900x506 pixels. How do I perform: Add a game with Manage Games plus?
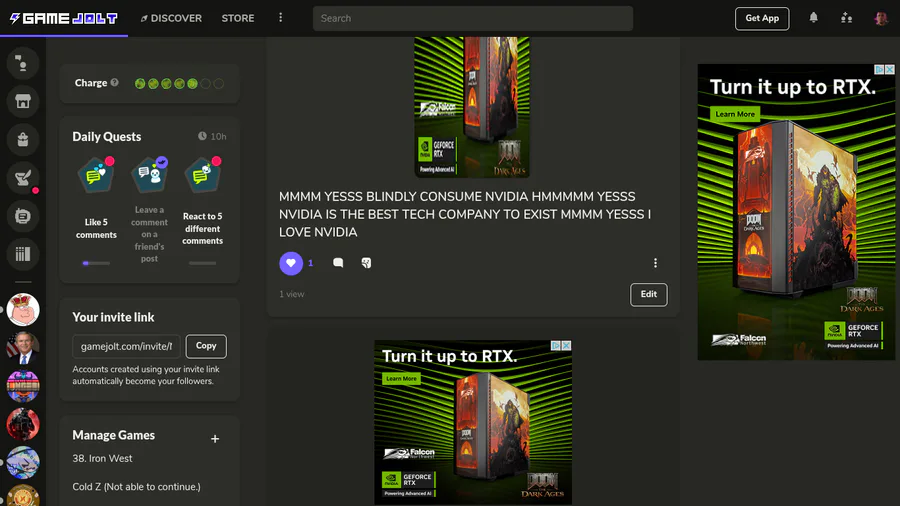[215, 439]
